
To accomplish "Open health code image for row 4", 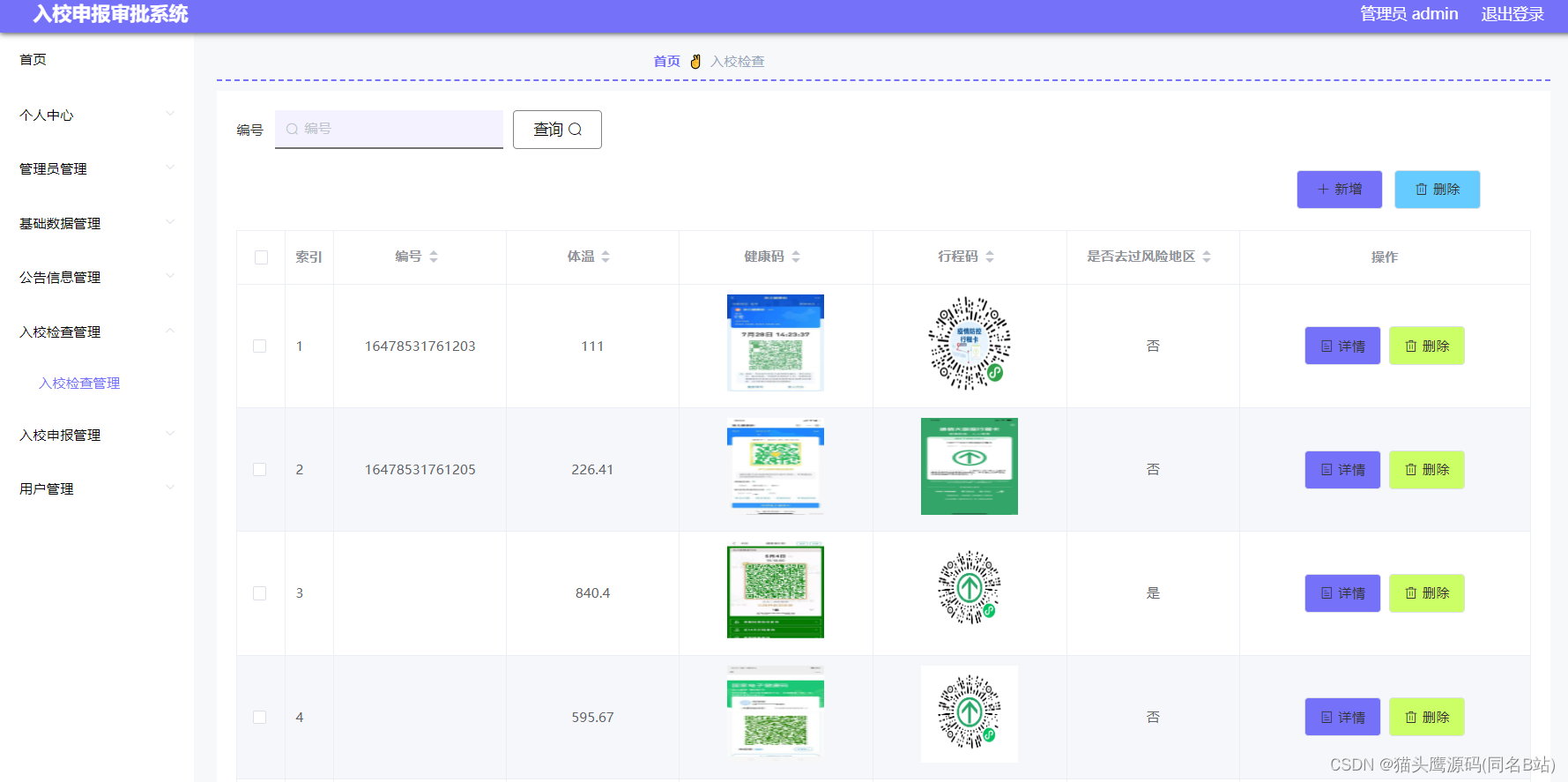I will tap(776, 714).
